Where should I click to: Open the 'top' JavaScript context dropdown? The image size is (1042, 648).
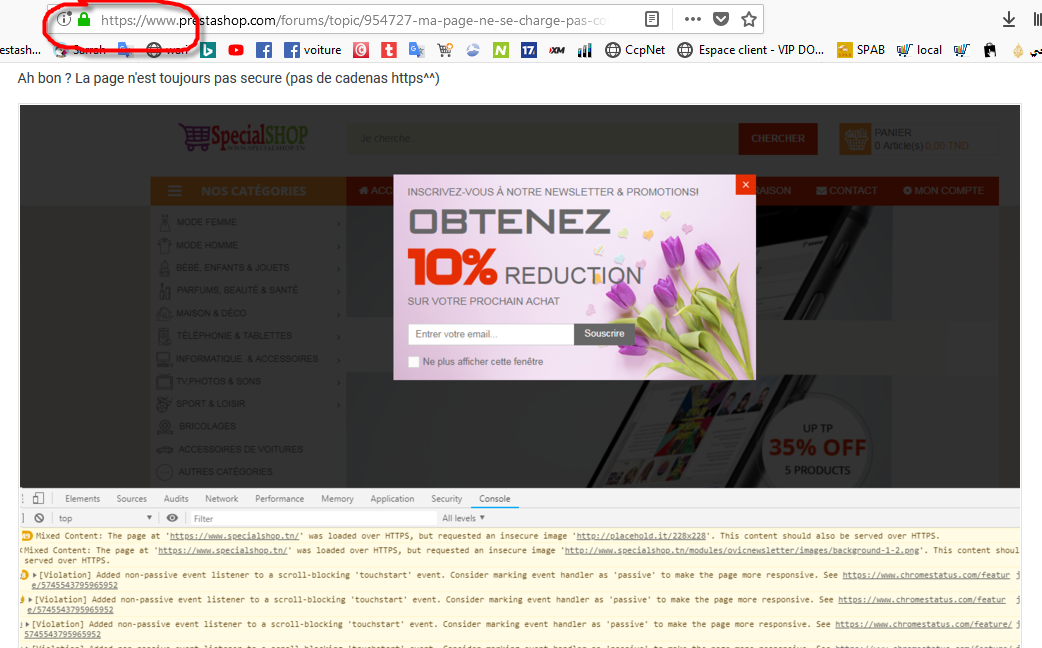(105, 518)
